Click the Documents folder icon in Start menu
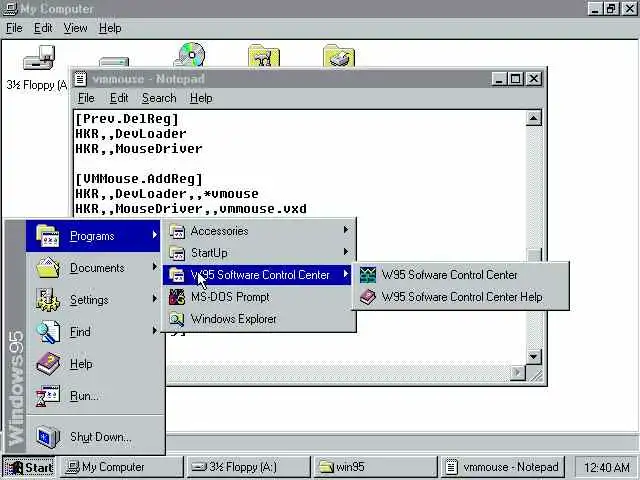 48,268
